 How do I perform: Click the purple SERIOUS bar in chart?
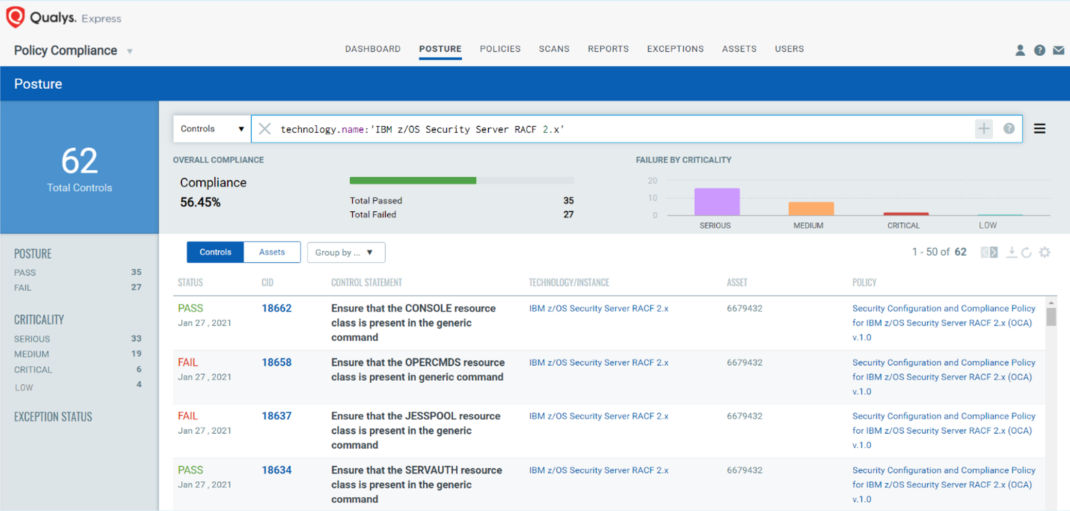(x=717, y=202)
